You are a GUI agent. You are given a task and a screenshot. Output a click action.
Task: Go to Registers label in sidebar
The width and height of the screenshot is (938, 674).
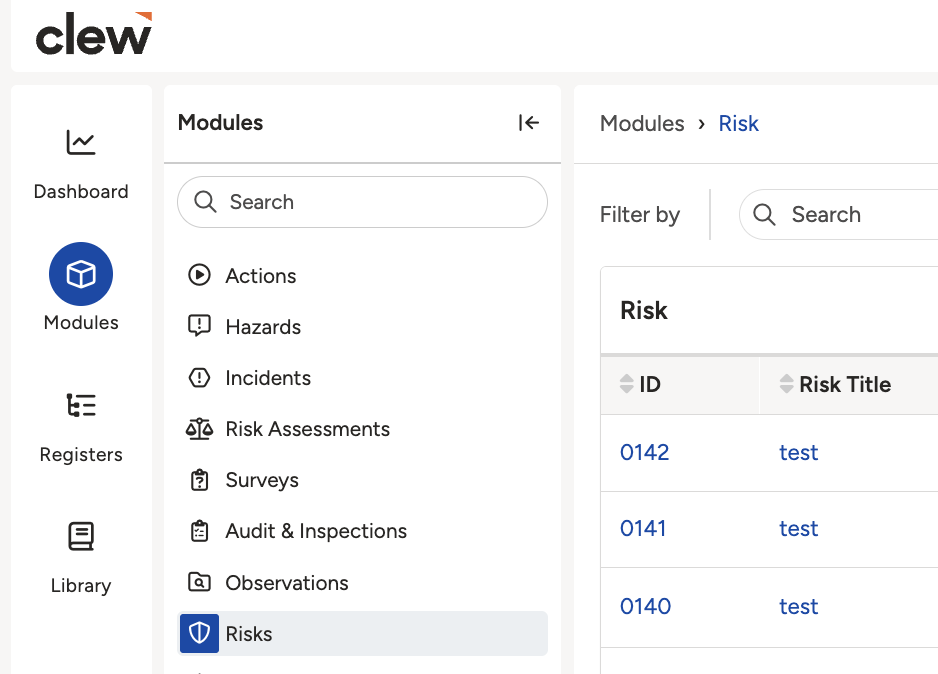point(81,455)
